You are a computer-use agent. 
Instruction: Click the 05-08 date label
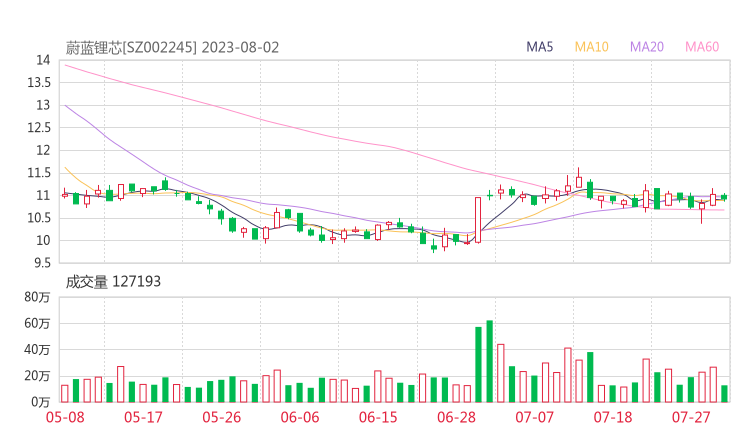[65, 417]
